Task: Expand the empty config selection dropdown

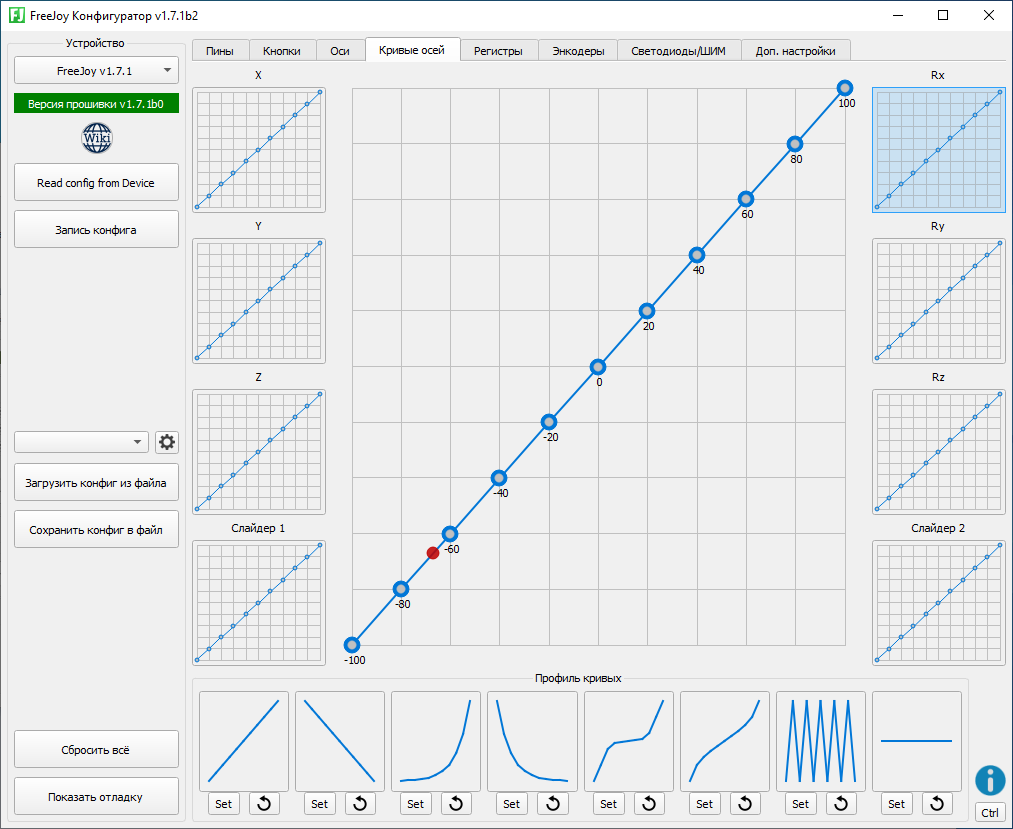Action: tap(81, 442)
